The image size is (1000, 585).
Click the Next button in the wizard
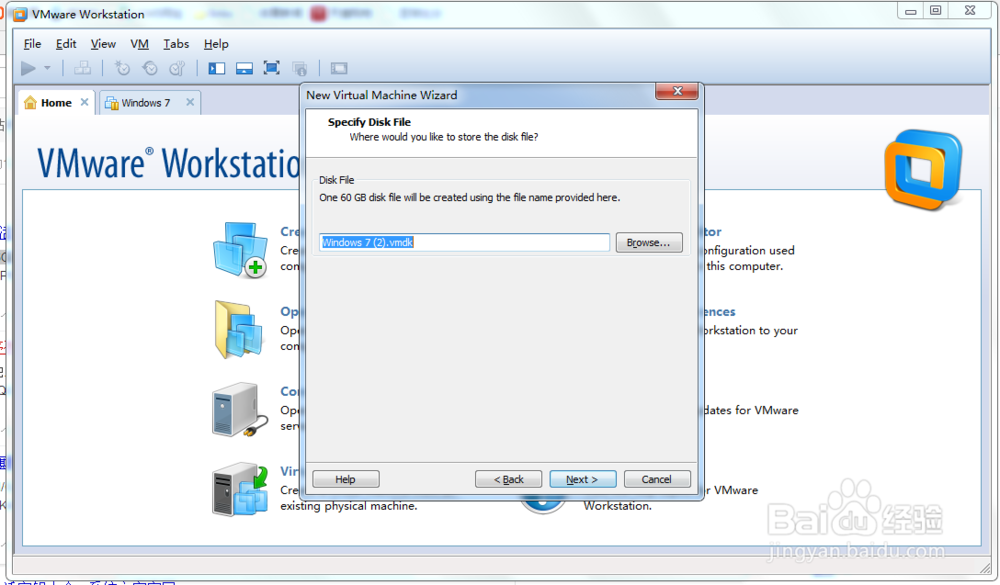583,479
